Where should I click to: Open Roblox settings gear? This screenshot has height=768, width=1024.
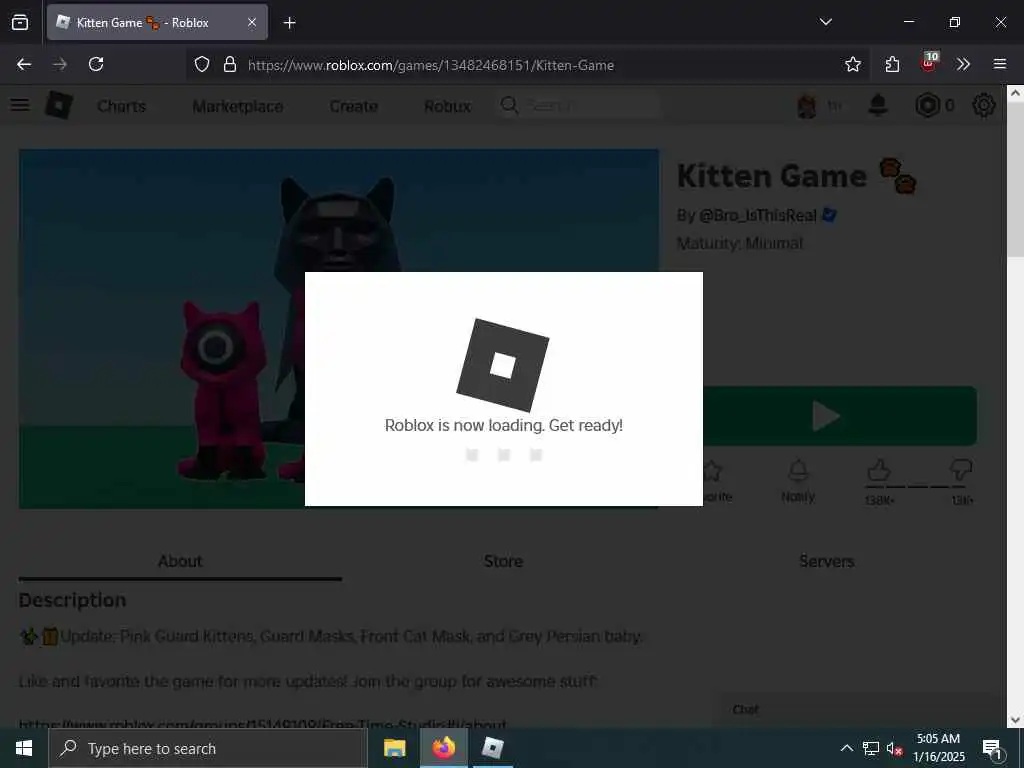(x=984, y=105)
